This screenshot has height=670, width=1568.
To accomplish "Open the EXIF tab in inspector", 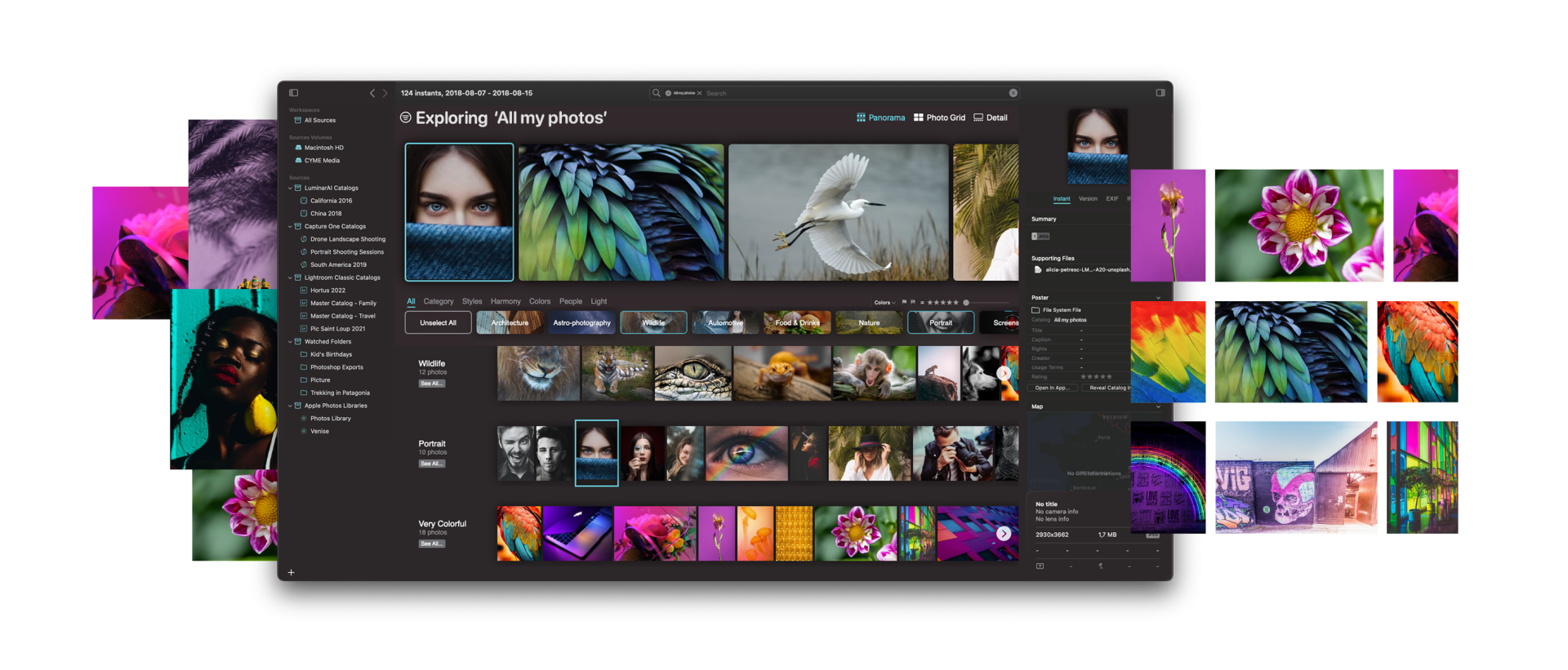I will click(x=1111, y=199).
